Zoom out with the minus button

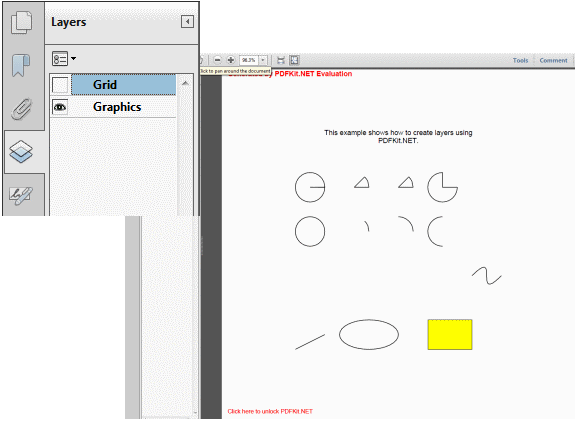click(x=218, y=60)
